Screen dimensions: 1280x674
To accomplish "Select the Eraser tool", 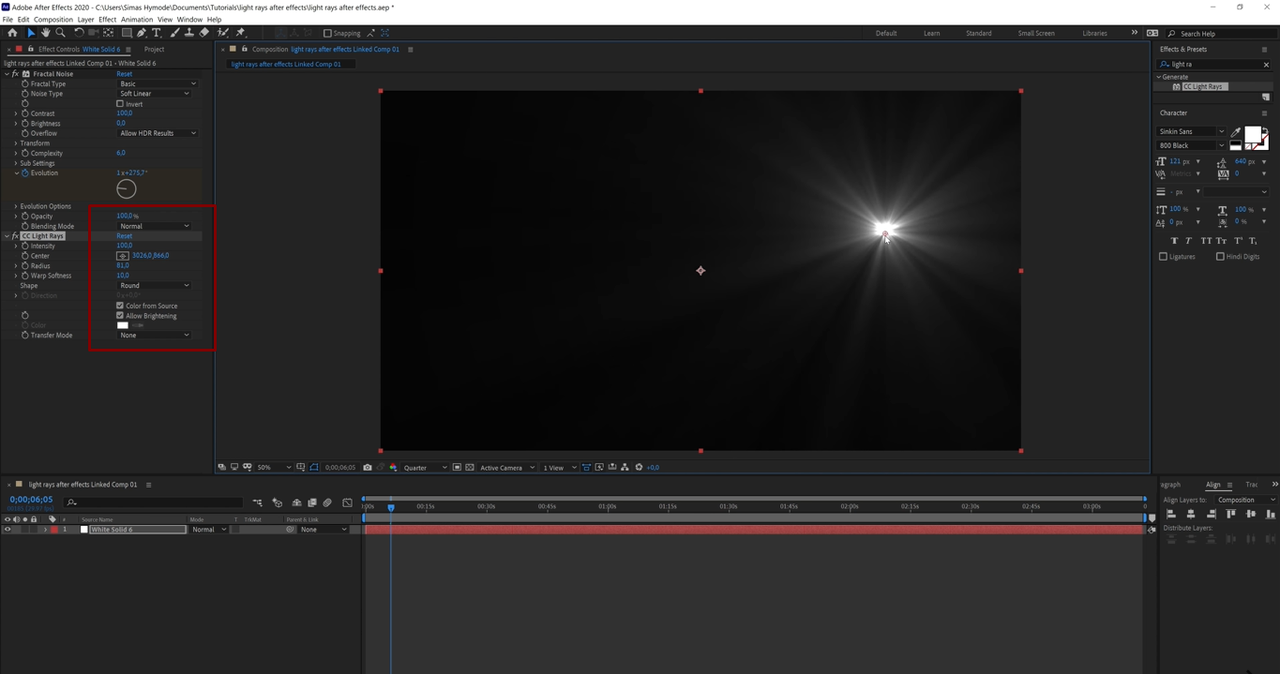I will click(204, 33).
